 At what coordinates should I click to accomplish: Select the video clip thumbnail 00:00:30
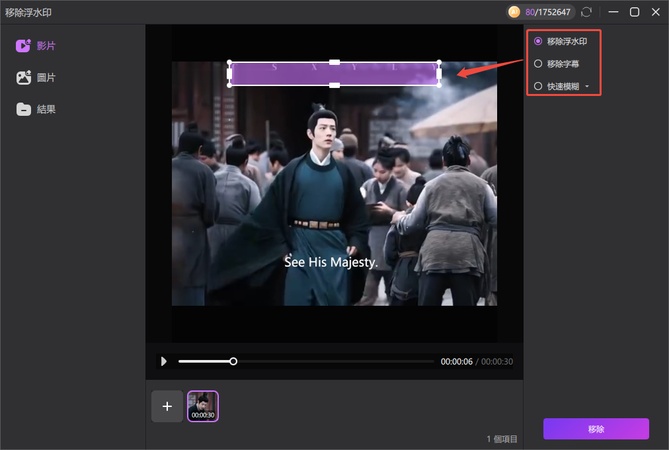(x=202, y=405)
